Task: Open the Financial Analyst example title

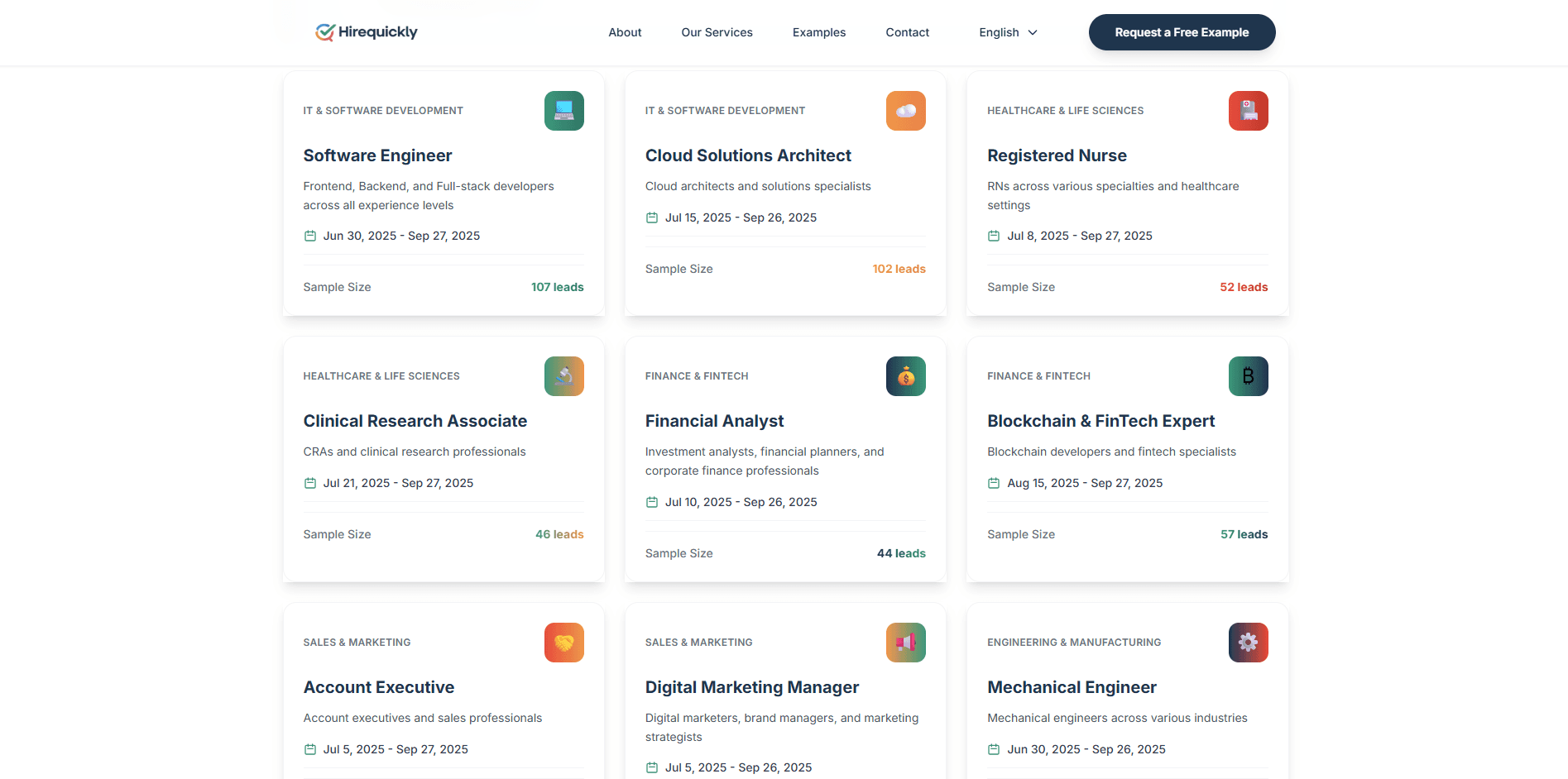Action: [x=714, y=421]
